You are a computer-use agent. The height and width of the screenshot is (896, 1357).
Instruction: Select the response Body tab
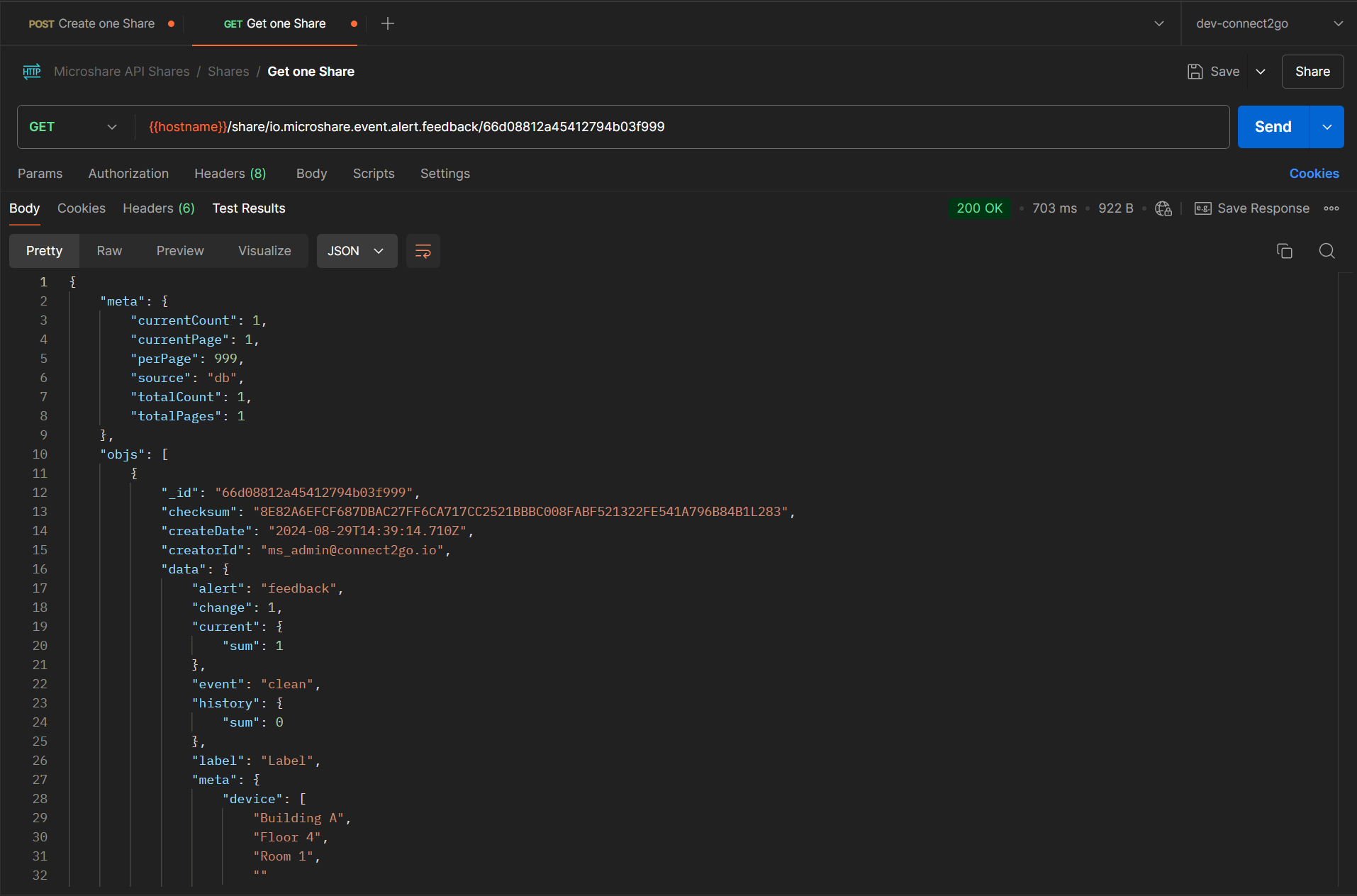pos(24,208)
